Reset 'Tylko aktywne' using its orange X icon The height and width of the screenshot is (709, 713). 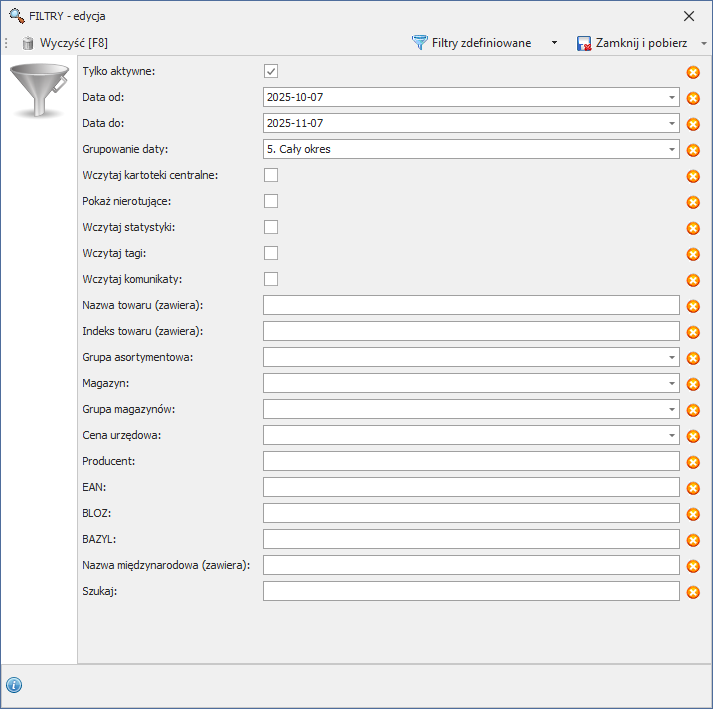pos(693,72)
